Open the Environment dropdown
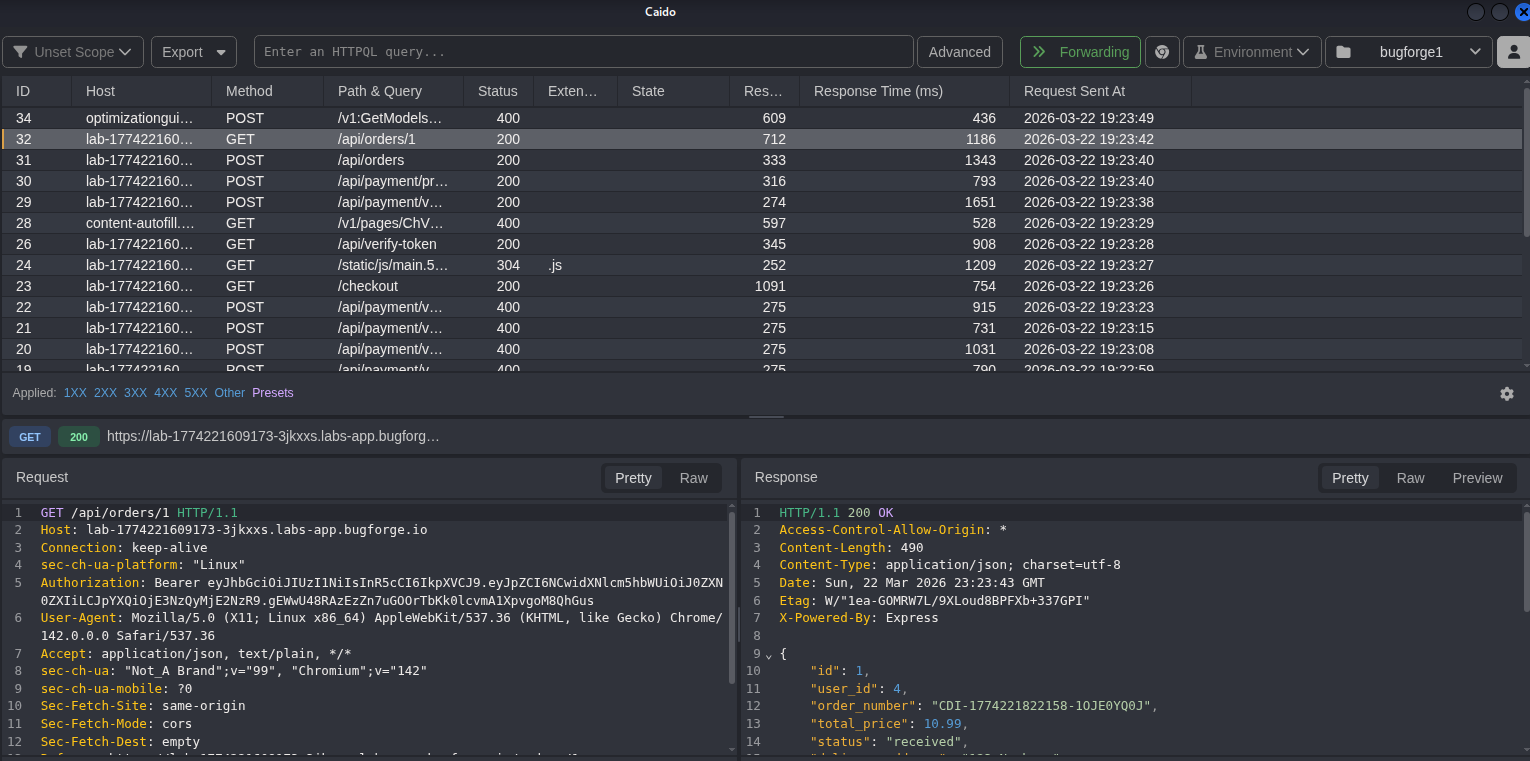Image resolution: width=1530 pixels, height=761 pixels. pos(1252,52)
